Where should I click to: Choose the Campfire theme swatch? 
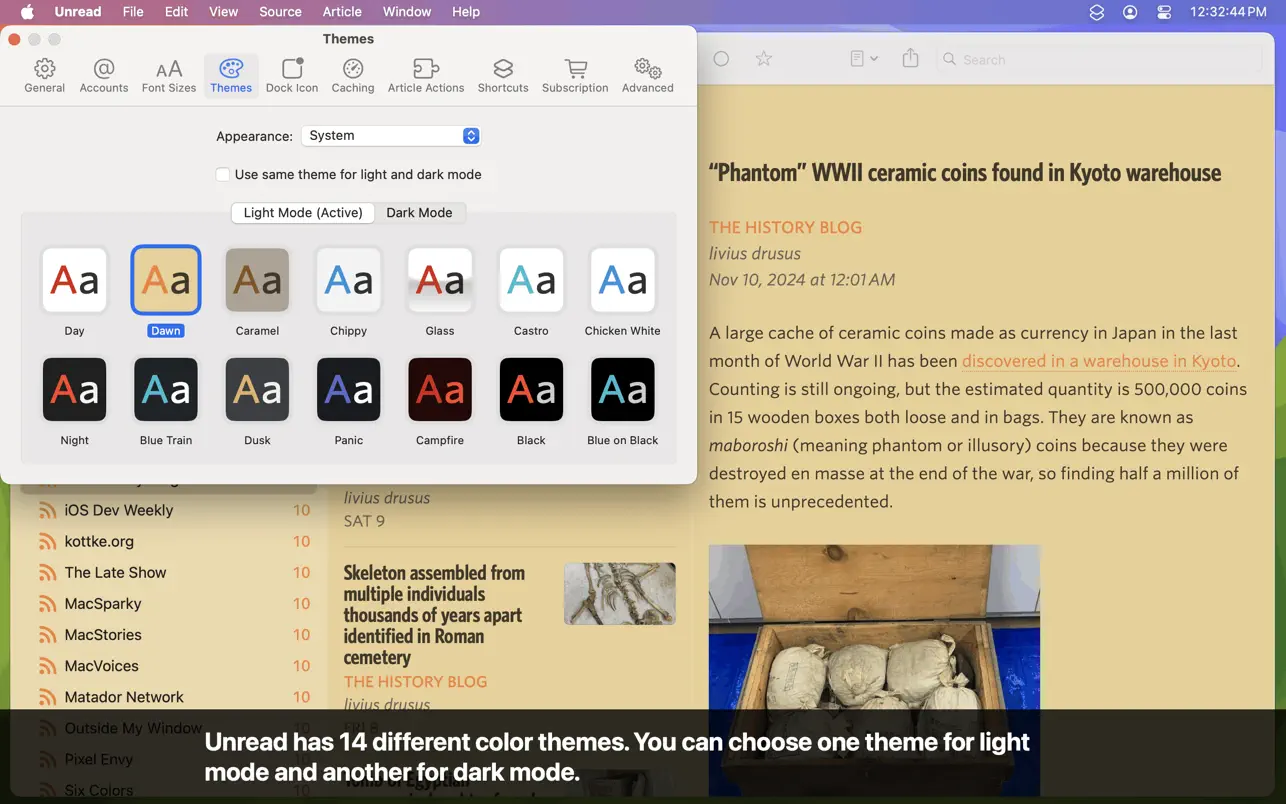point(440,390)
